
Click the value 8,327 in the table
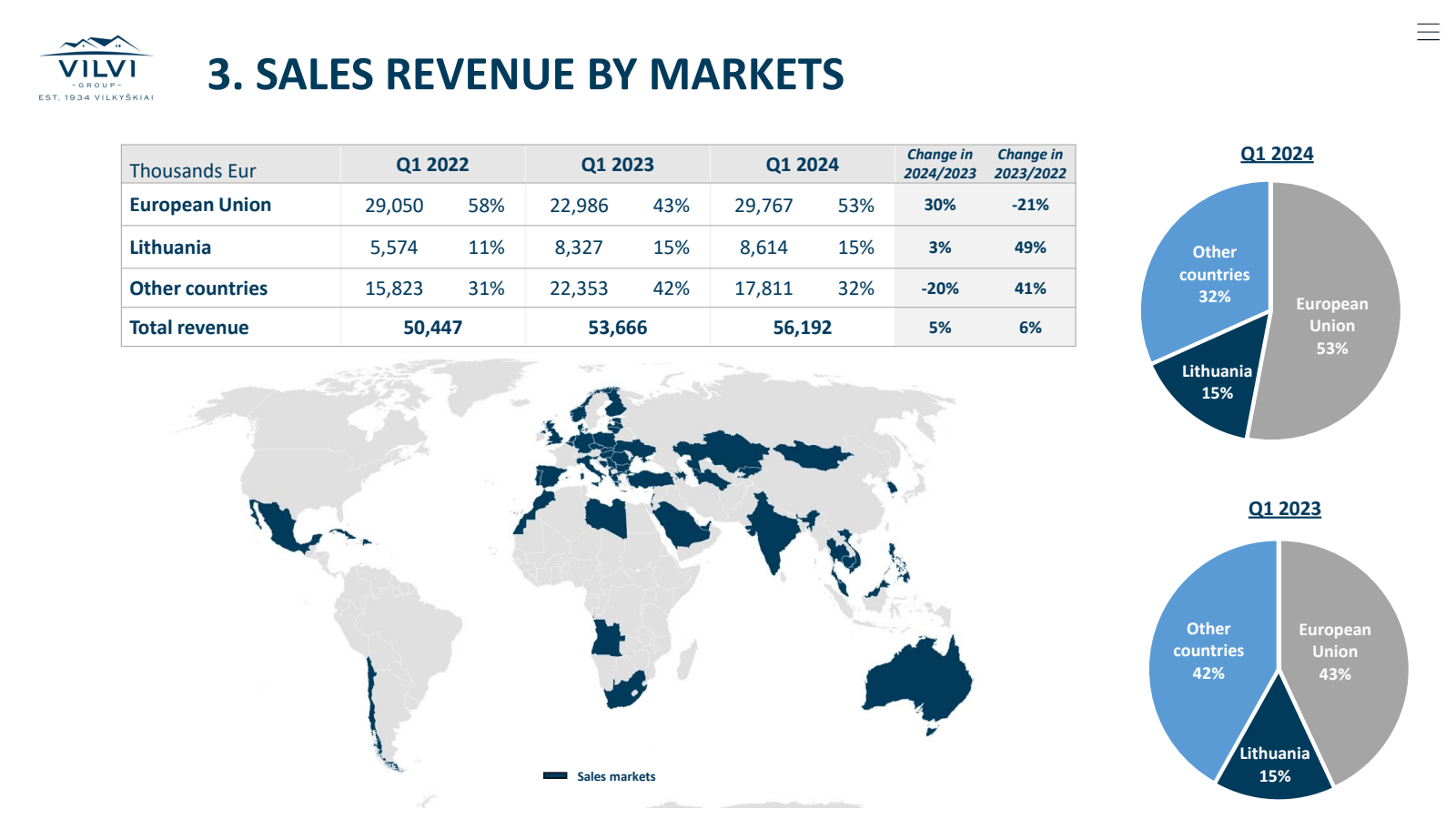(x=579, y=248)
